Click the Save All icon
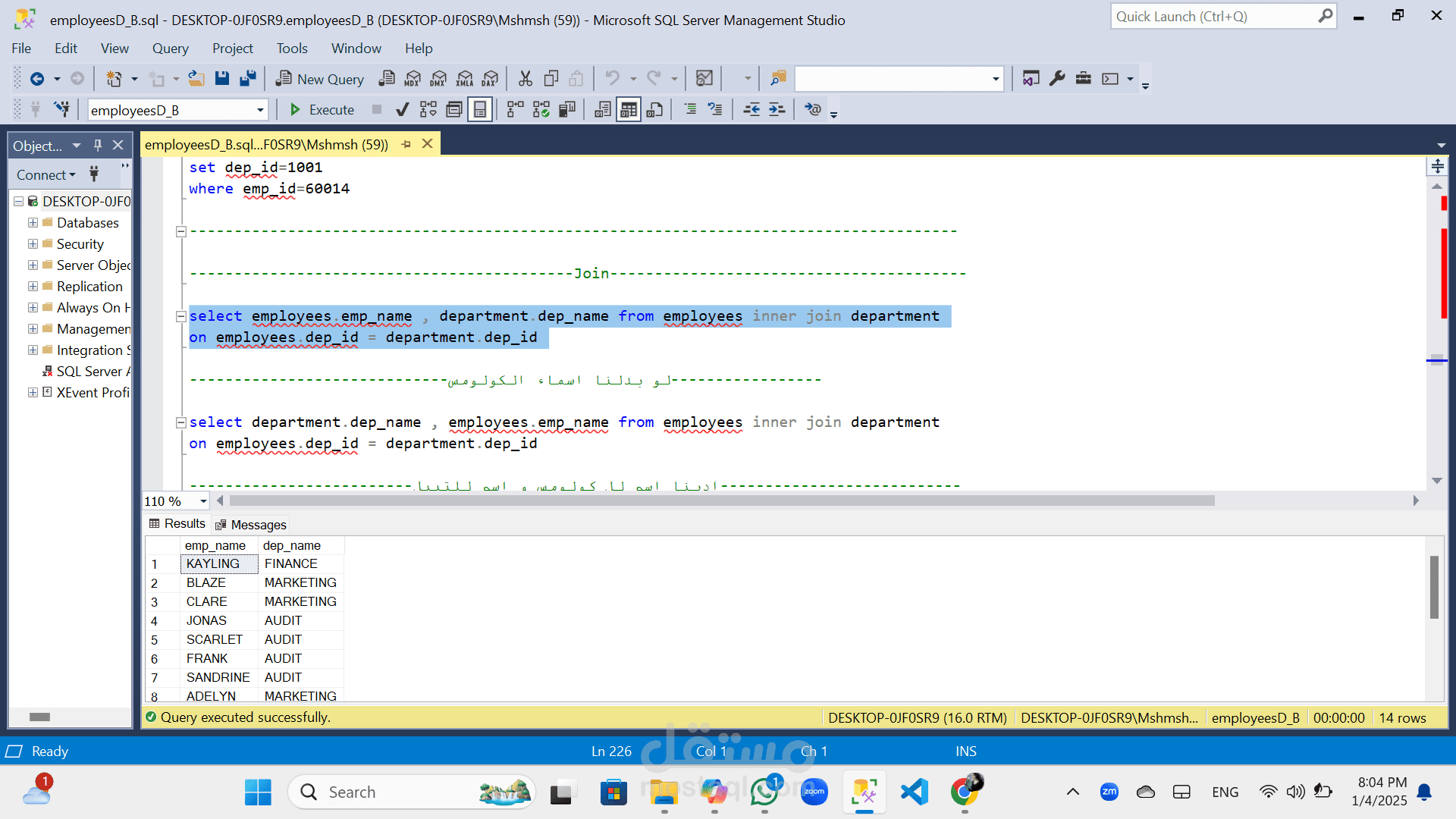This screenshot has height=819, width=1456. click(248, 78)
